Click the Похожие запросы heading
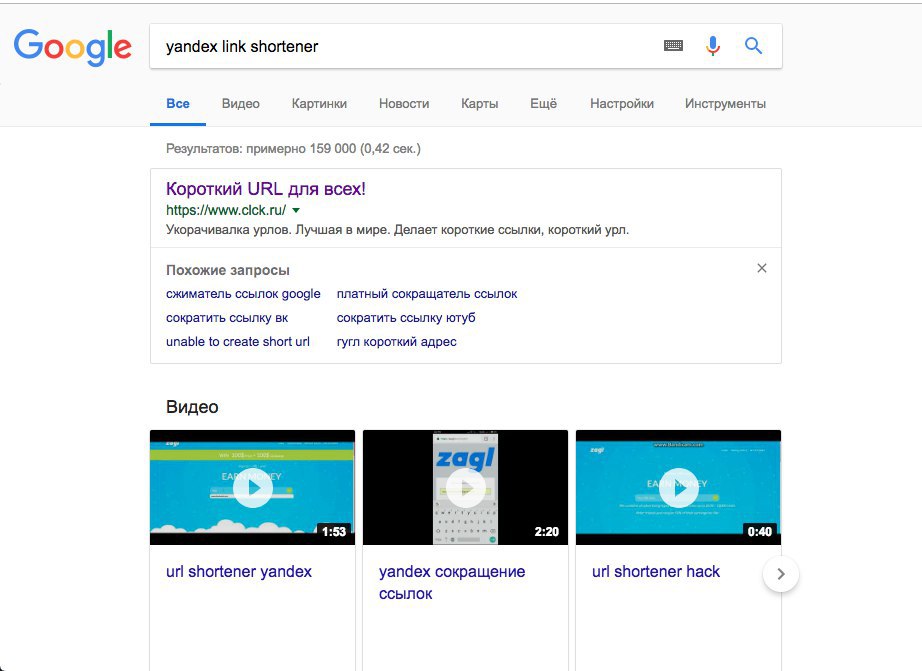 (228, 271)
